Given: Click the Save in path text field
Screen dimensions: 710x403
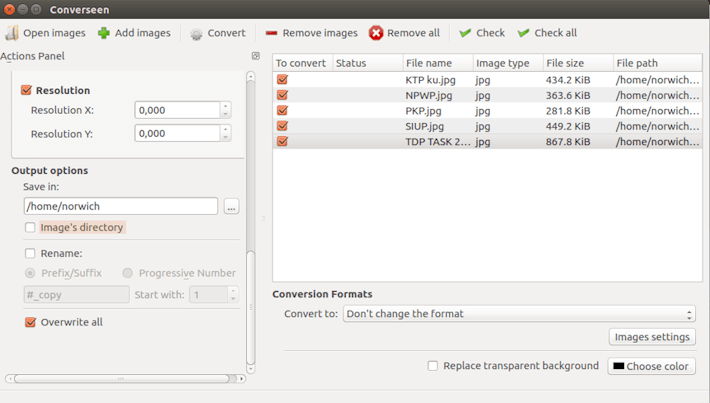Looking at the screenshot, I should pyautogui.click(x=120, y=206).
